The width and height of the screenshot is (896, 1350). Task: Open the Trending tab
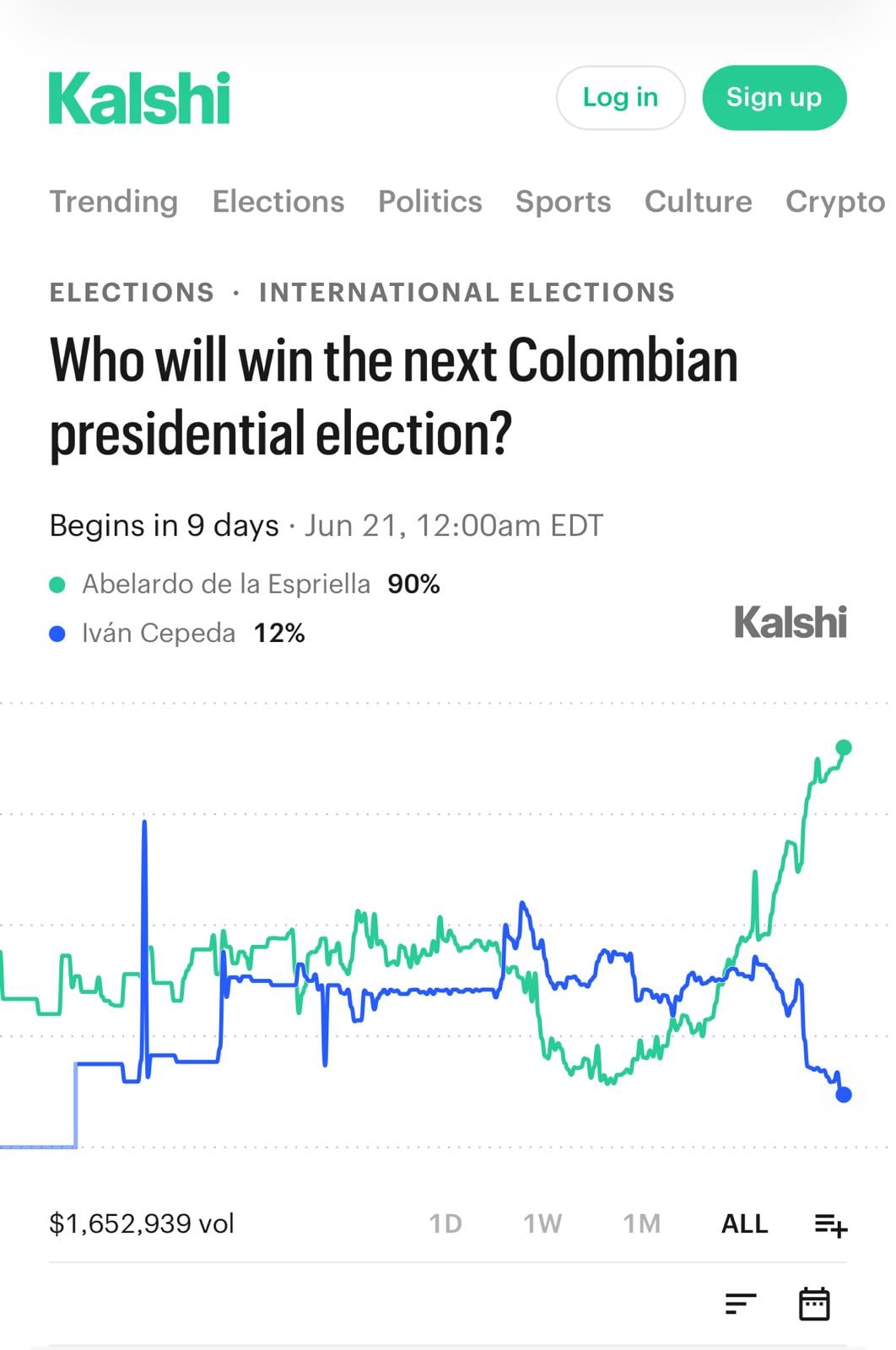click(x=114, y=202)
